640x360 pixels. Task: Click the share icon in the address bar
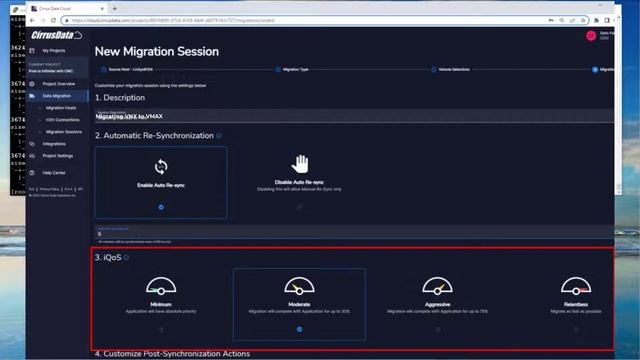click(572, 20)
